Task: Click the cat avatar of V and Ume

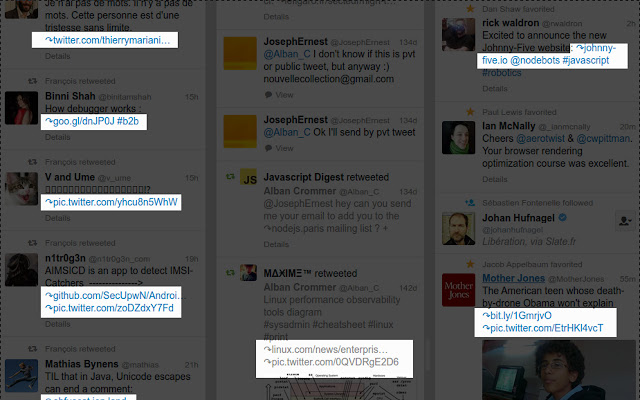Action: pyautogui.click(x=21, y=185)
